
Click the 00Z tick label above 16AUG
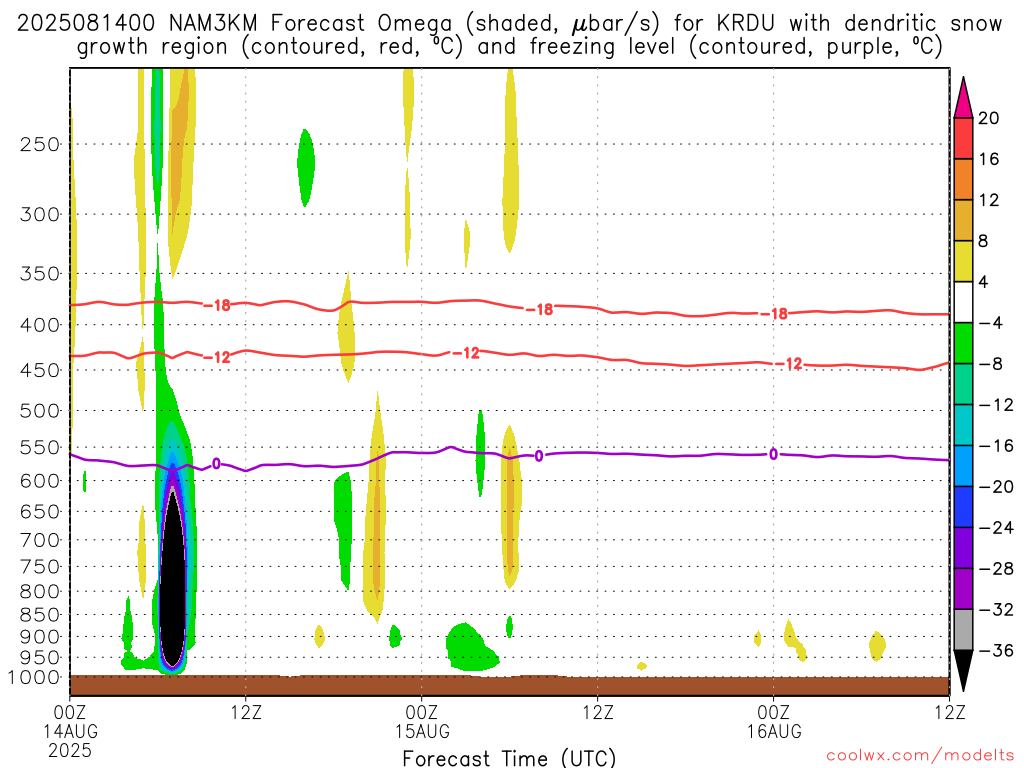(x=774, y=712)
